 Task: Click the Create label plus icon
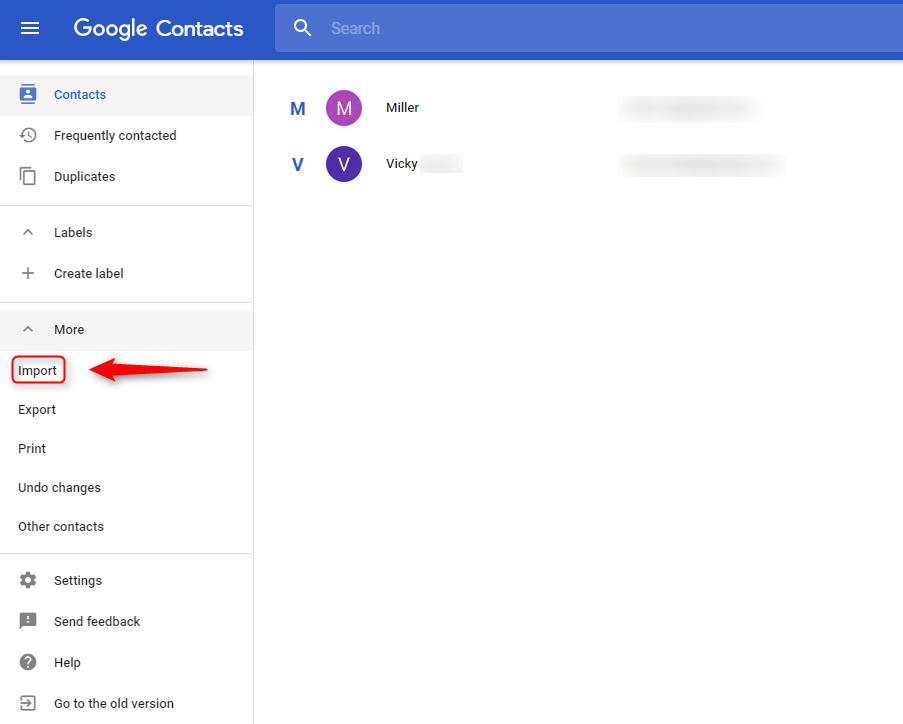point(28,273)
